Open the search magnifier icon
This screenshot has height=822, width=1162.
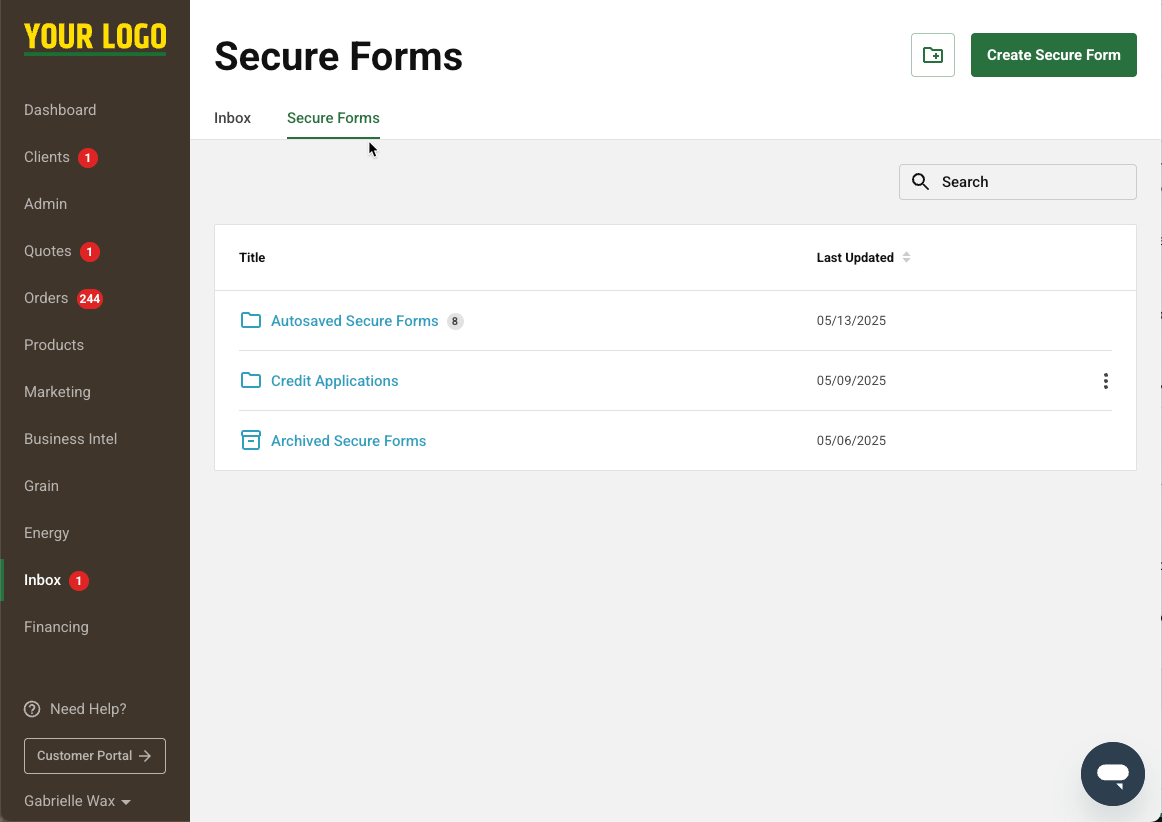[x=920, y=182]
